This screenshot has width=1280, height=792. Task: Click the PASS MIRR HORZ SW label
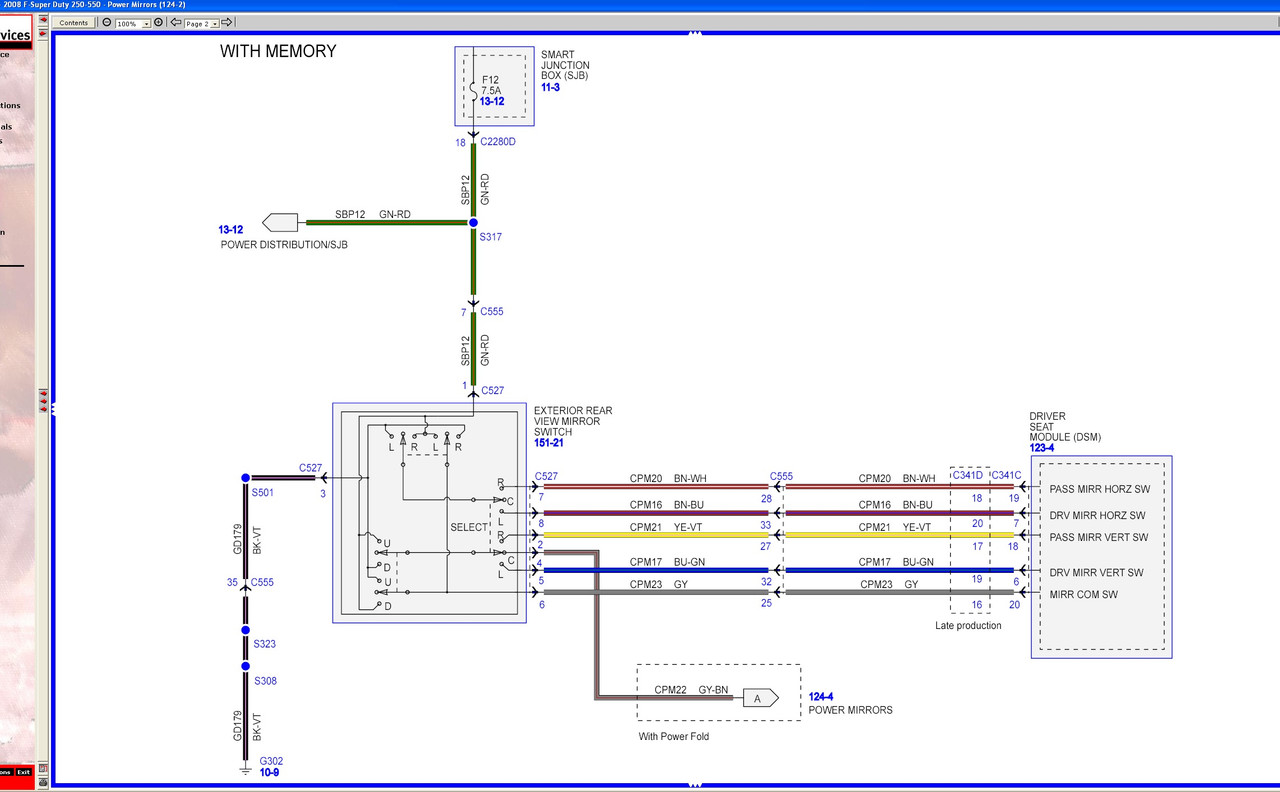coord(1099,490)
